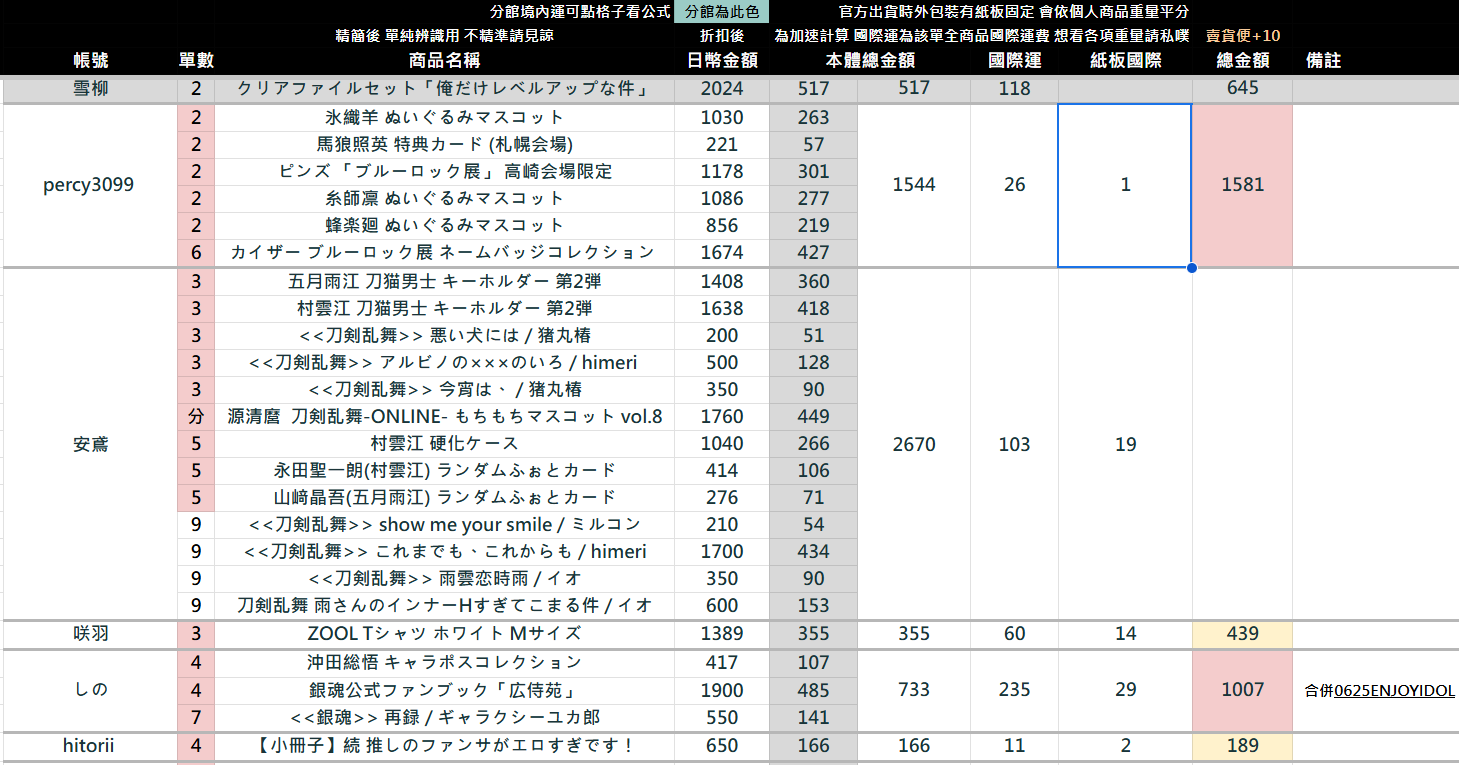Click the account cell hitorii
This screenshot has height=765, width=1459.
click(90, 745)
